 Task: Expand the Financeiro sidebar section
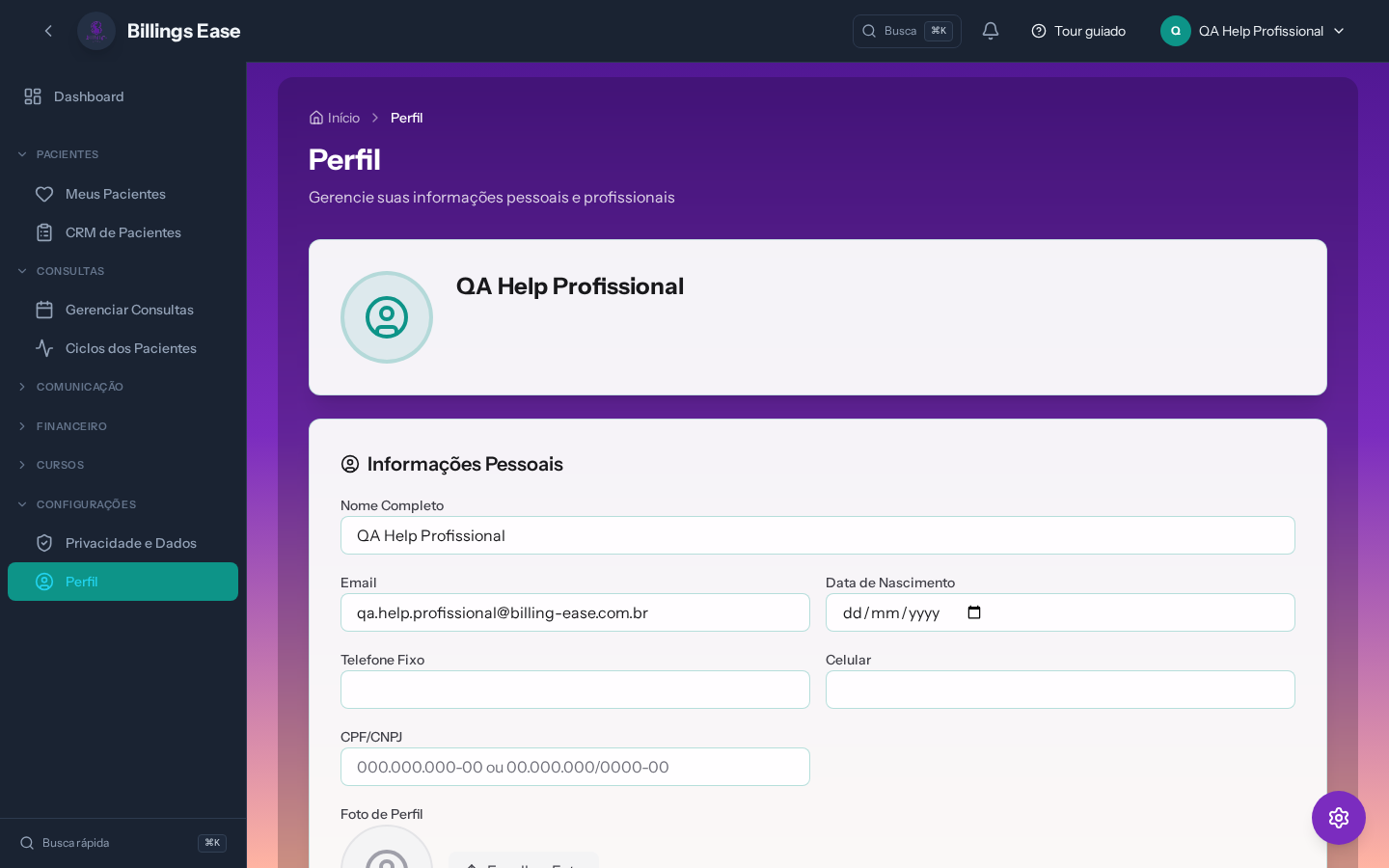[x=71, y=426]
